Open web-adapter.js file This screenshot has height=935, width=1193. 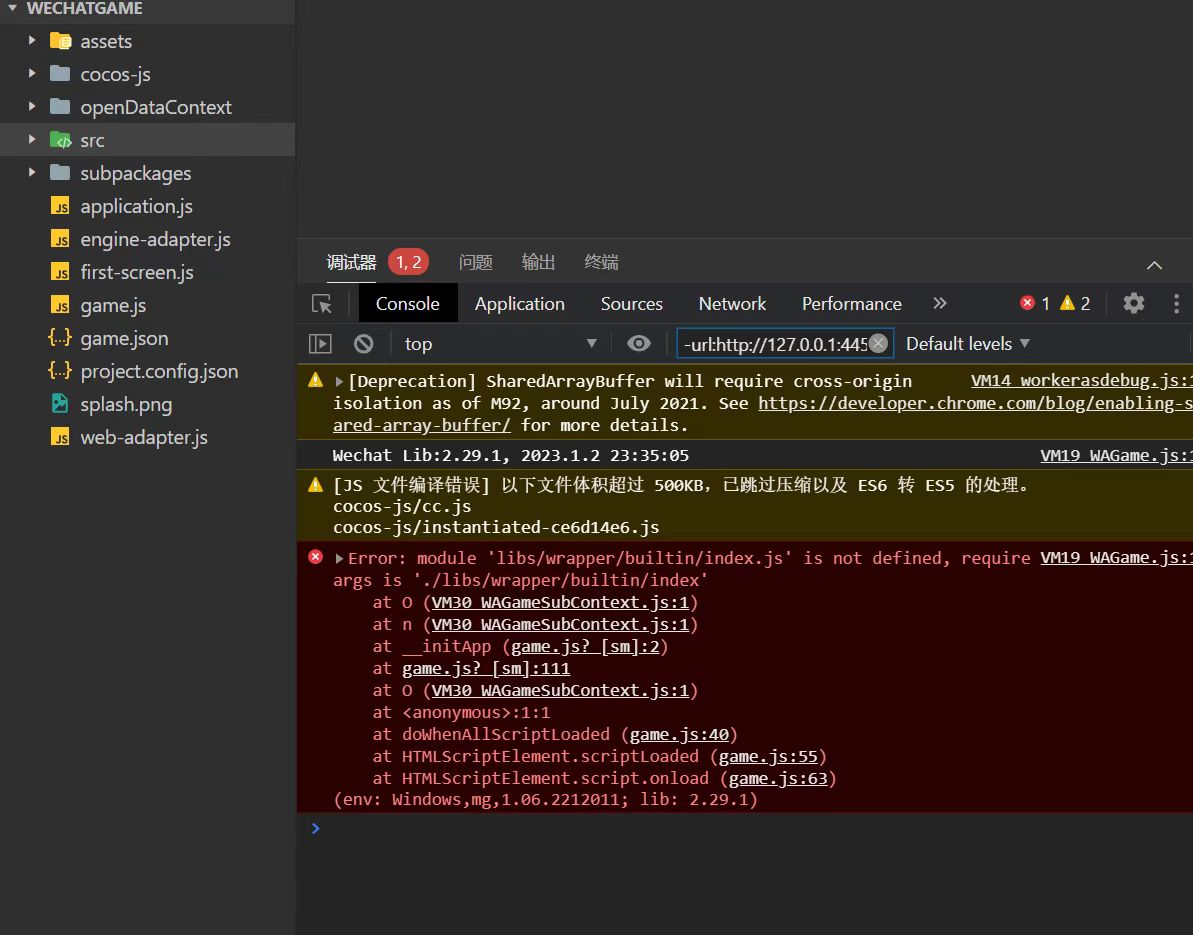pos(144,437)
